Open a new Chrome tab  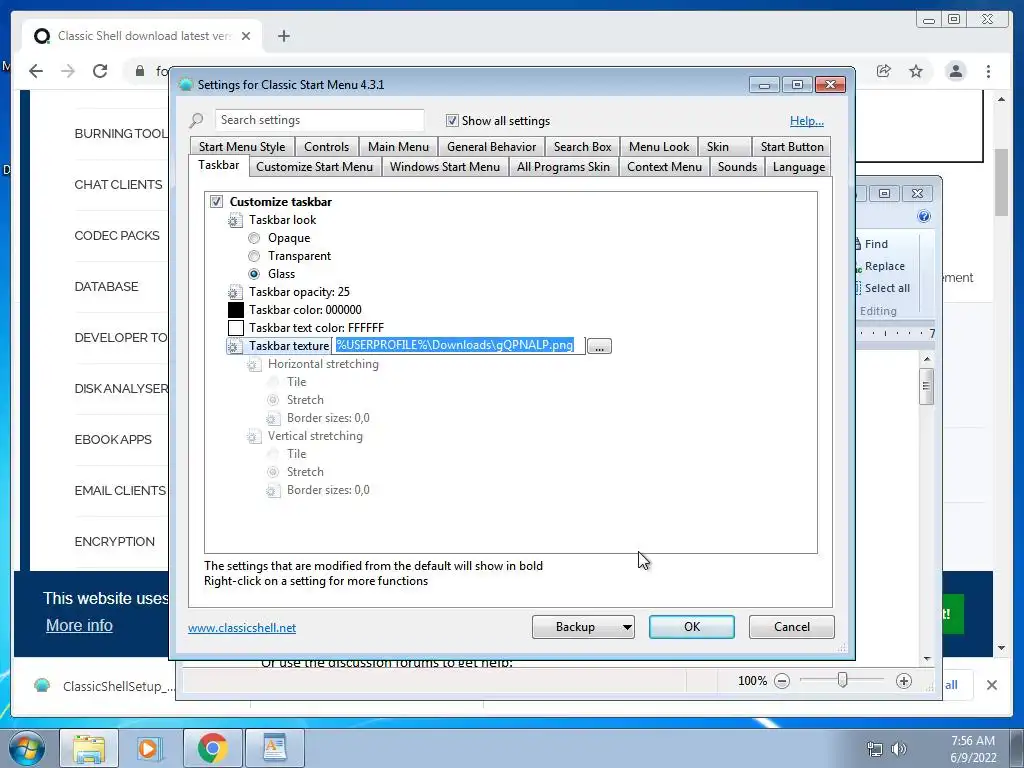(x=283, y=36)
